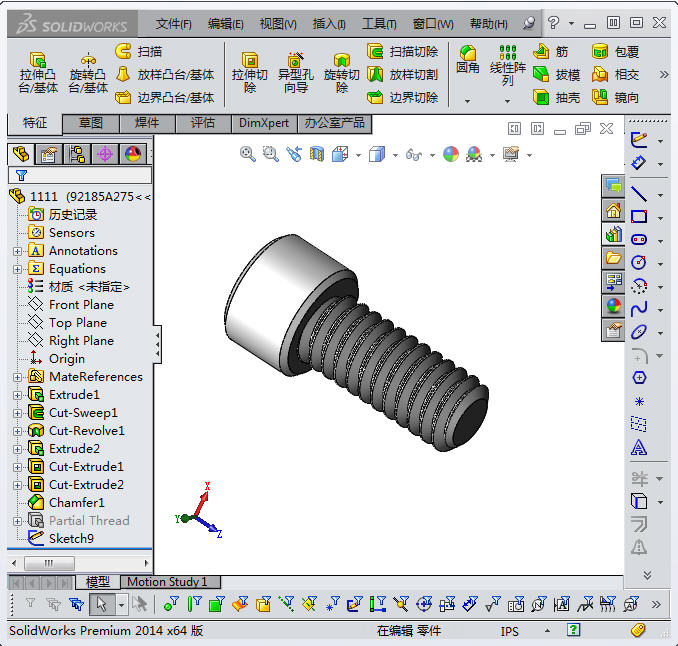678x646 pixels.
Task: Click the edit appearance color ball icon
Action: point(451,154)
